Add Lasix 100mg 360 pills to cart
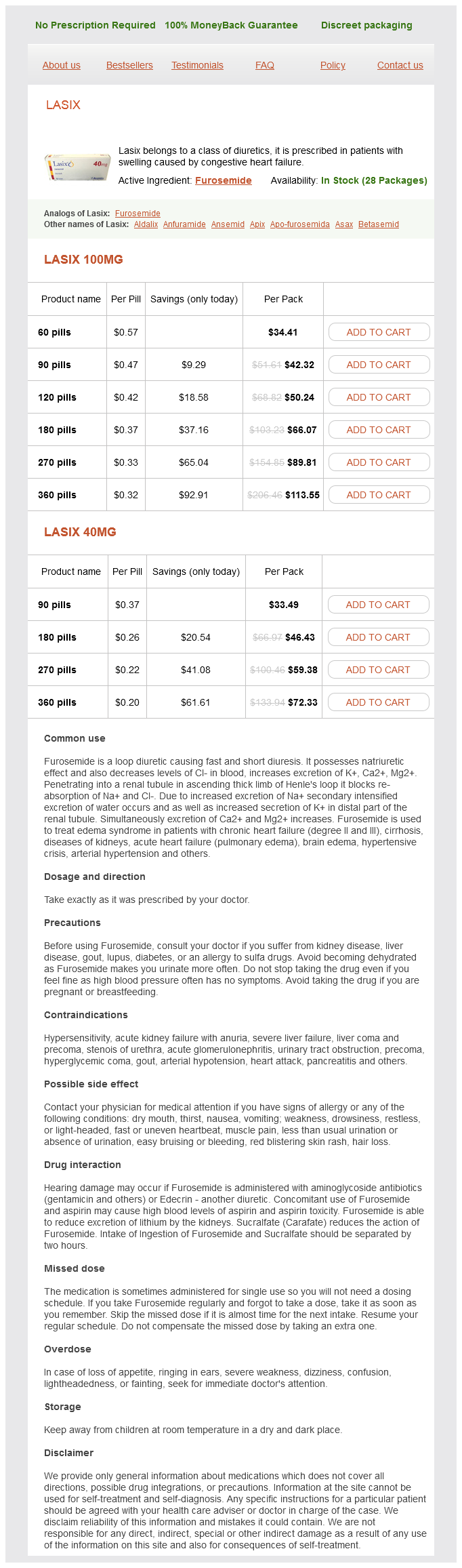Screen dimensions: 462x1568 click(x=379, y=495)
